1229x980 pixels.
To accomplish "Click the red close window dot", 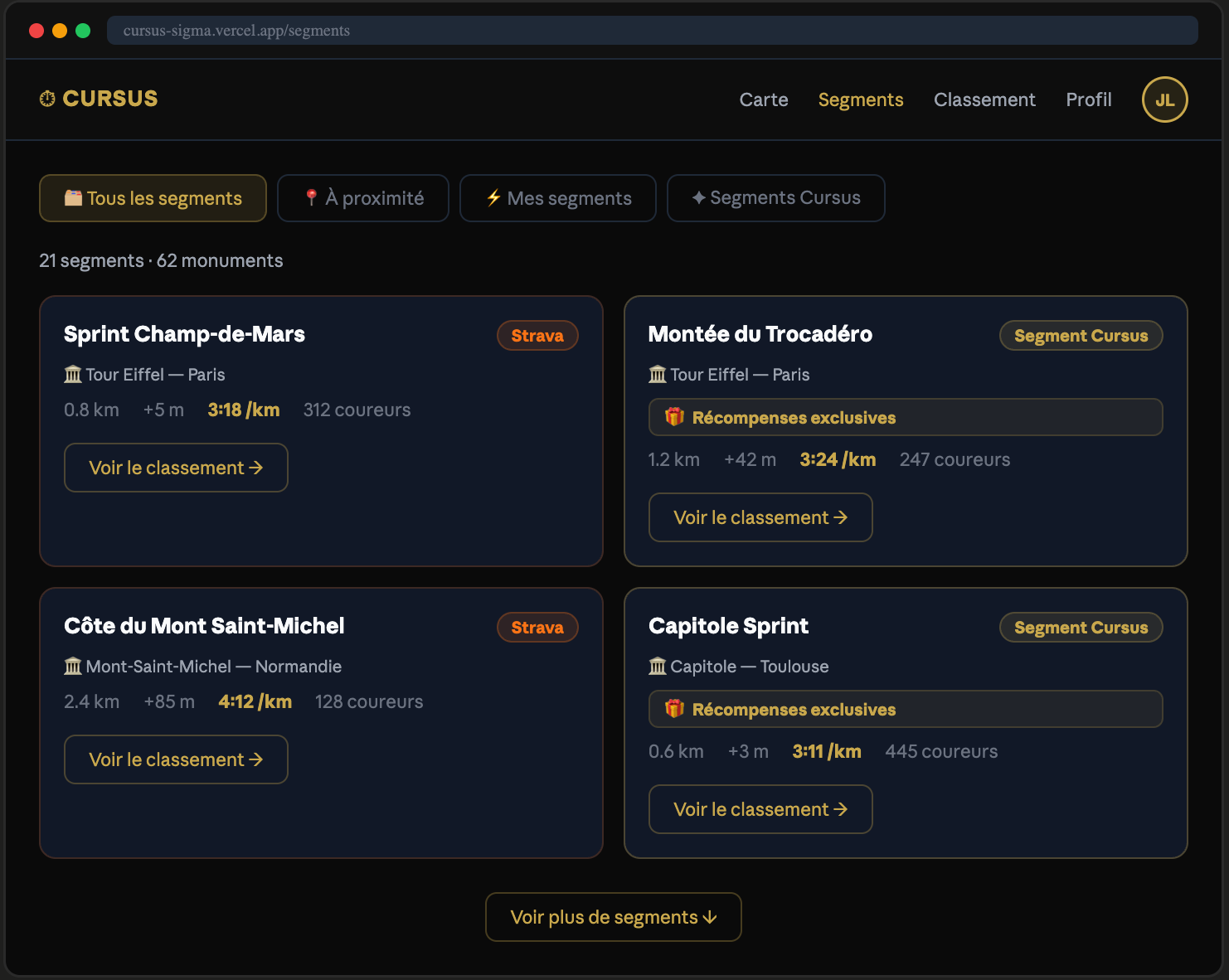I will tap(36, 31).
